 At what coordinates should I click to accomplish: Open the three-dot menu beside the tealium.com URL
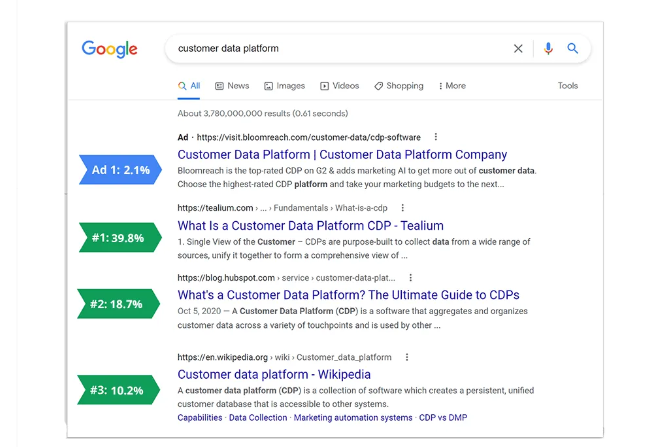tap(402, 208)
